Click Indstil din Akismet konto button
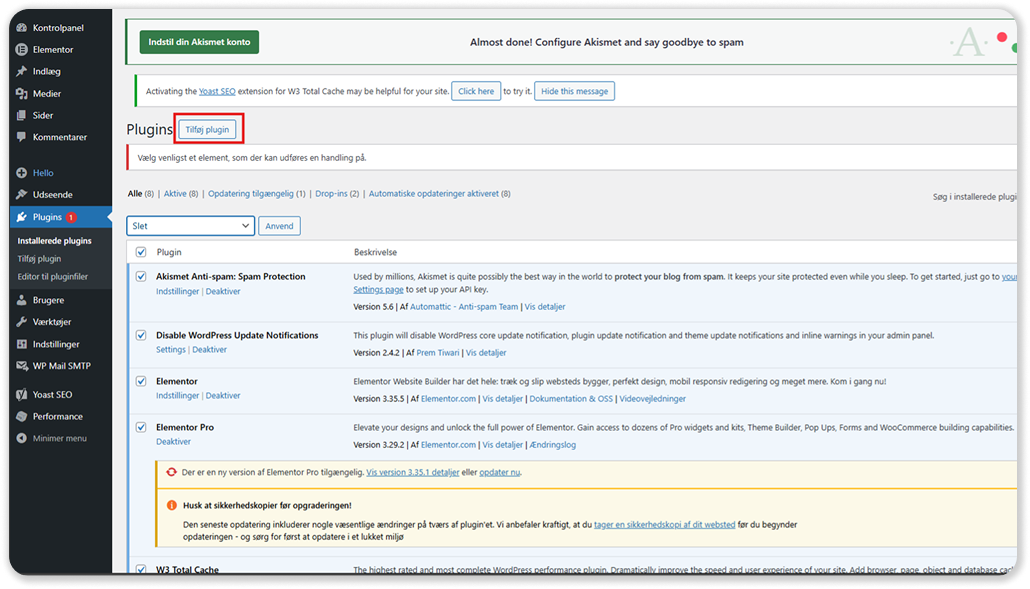The height and width of the screenshot is (589, 1030). tap(199, 42)
